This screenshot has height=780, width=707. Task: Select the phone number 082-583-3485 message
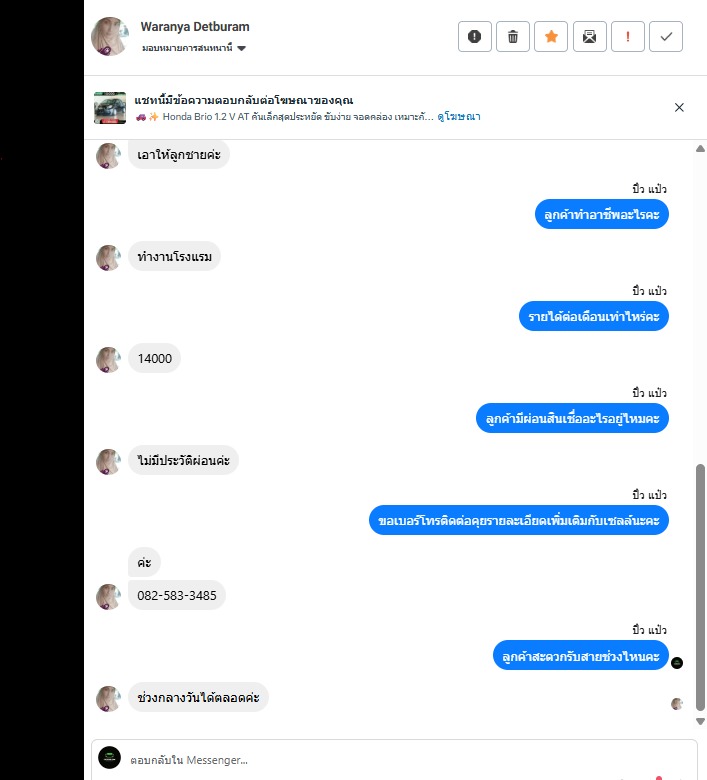(177, 595)
